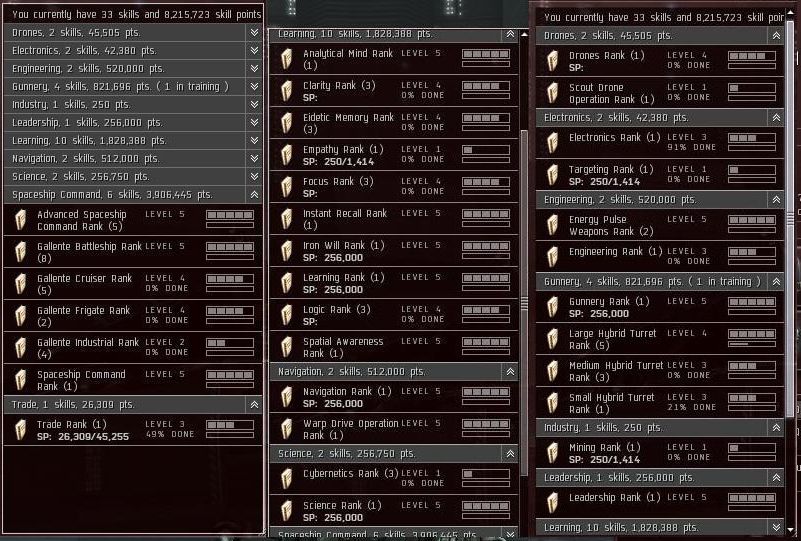The image size is (801, 541).
Task: Expand the Drones group in the left panel
Action: pos(254,32)
